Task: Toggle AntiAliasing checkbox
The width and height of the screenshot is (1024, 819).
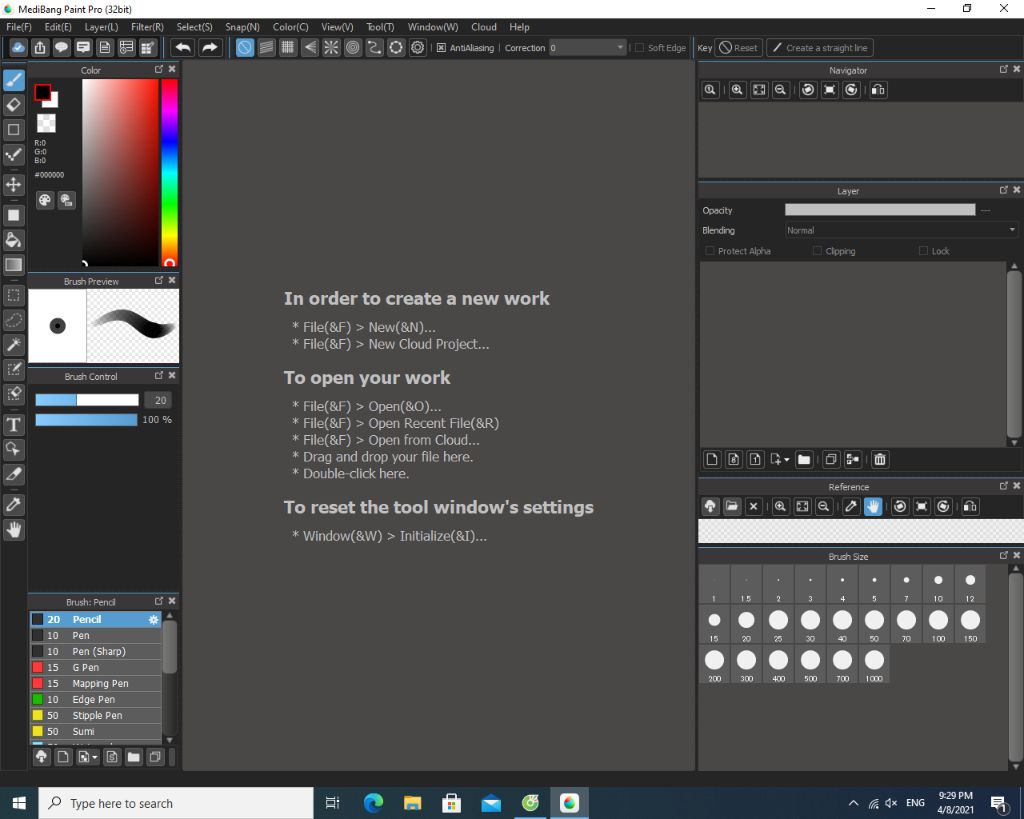Action: tap(441, 48)
